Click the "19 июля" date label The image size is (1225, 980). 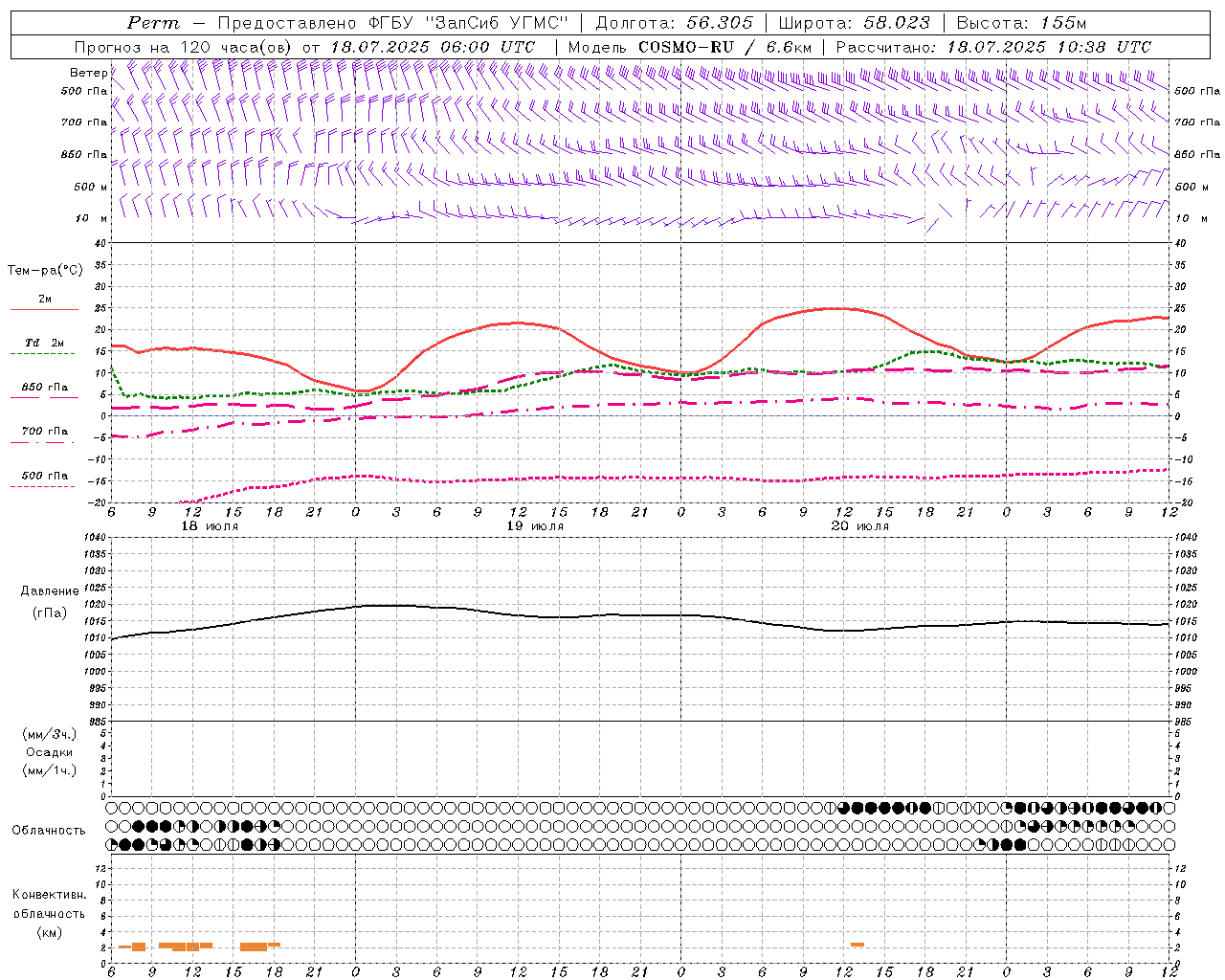[x=535, y=526]
